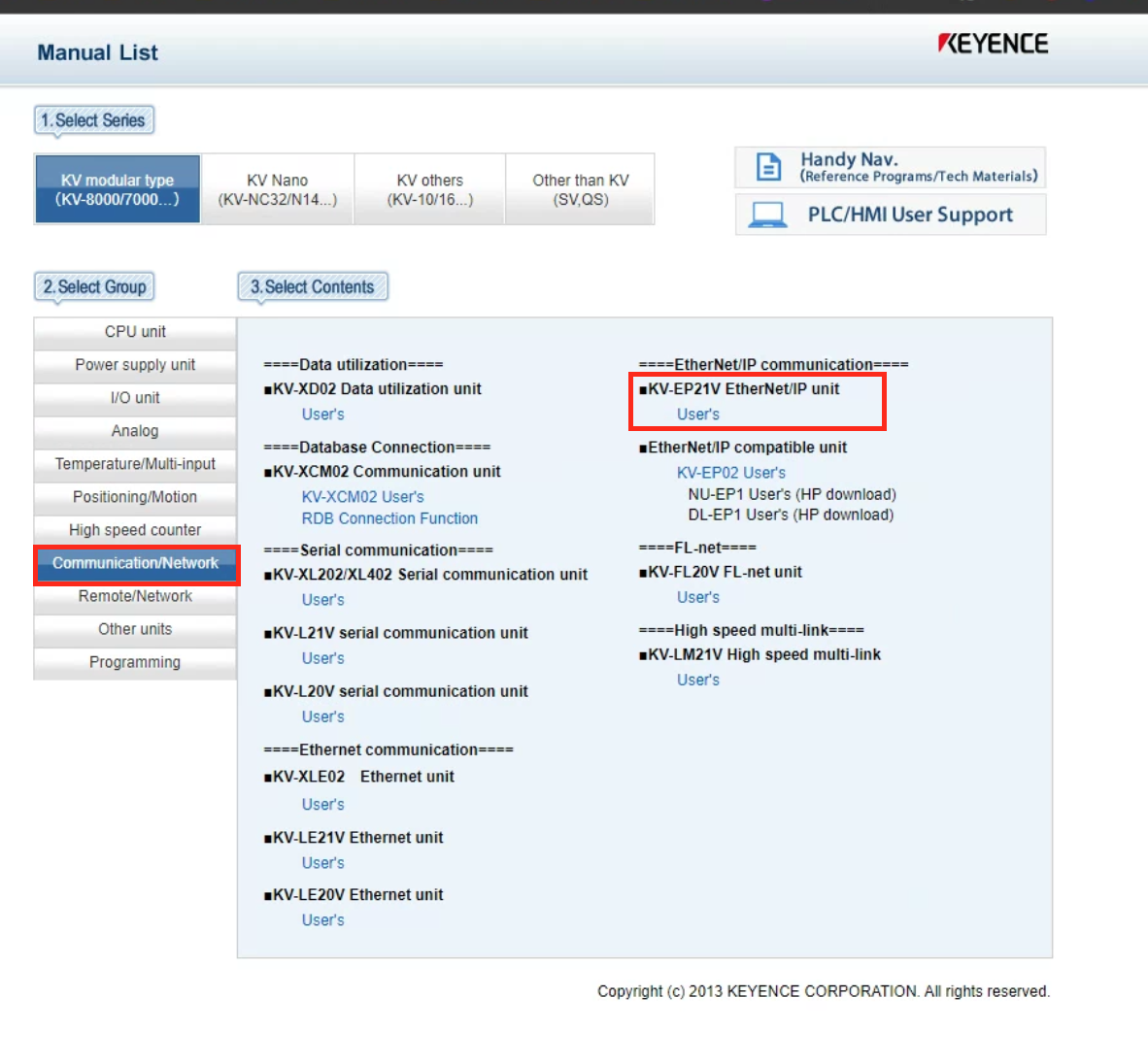Choose the Analog group
The image size is (1148, 1064).
[x=135, y=431]
